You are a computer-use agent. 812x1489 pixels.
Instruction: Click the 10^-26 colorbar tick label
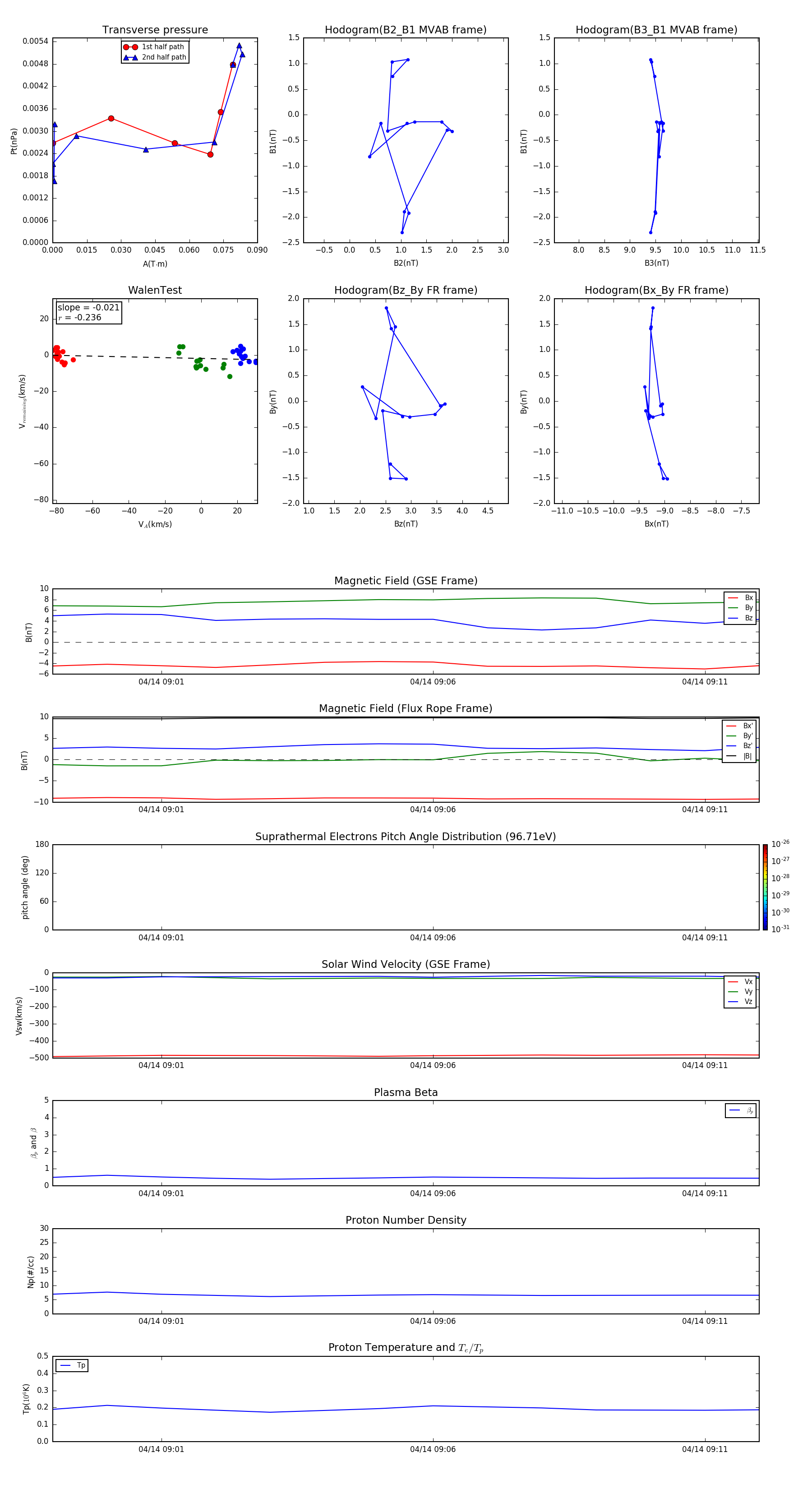780,844
